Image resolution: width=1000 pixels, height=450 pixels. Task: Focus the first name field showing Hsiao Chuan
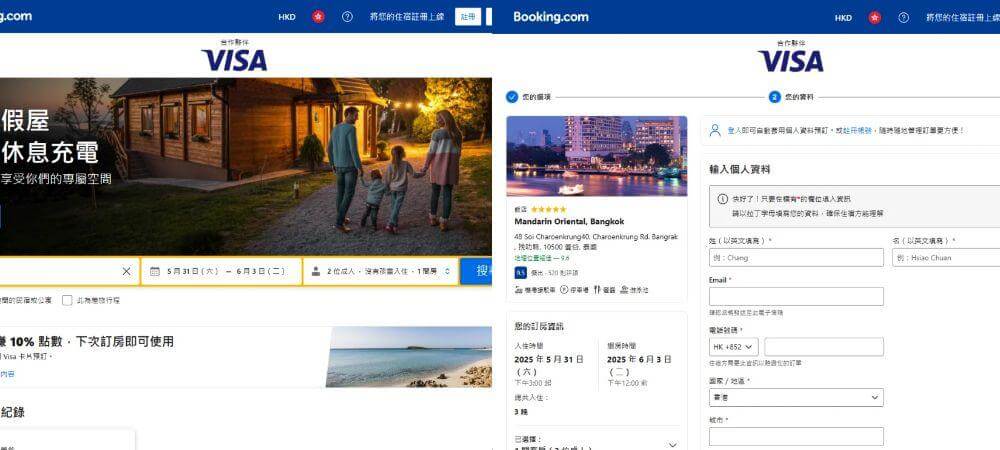(x=946, y=258)
